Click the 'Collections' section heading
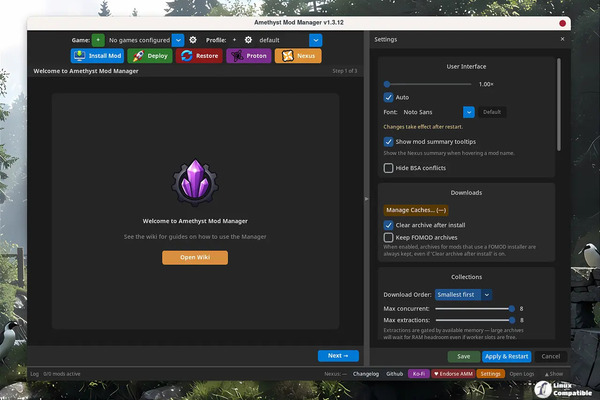The width and height of the screenshot is (600, 400). click(466, 277)
